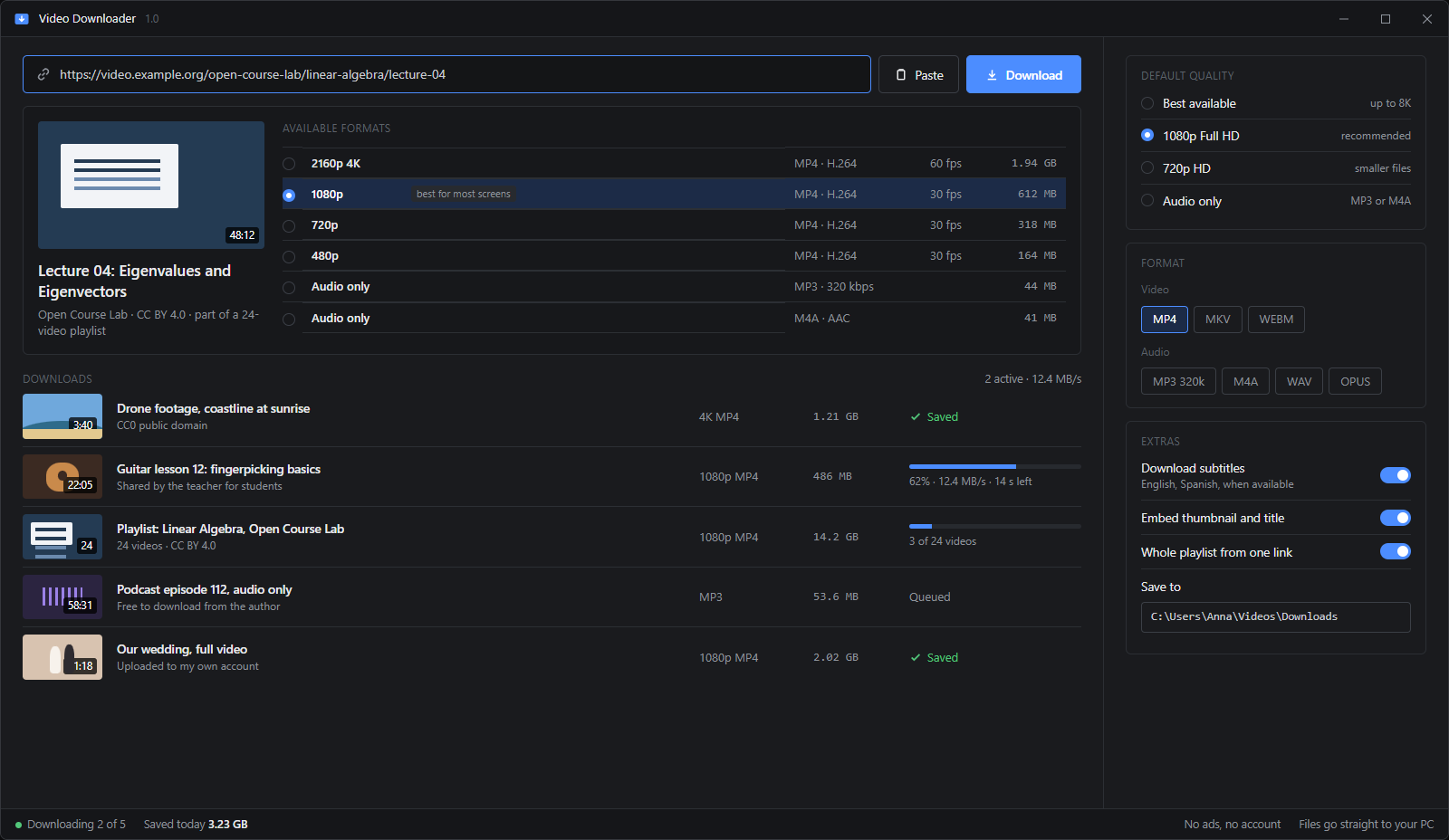Pick the MP3 320k audio format
This screenshot has height=840, width=1449.
(1178, 382)
